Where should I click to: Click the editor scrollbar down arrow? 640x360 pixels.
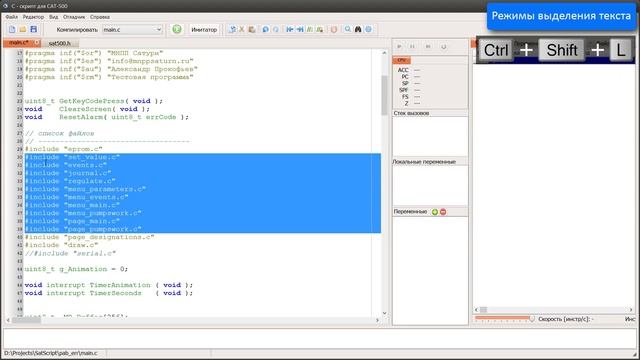[384, 313]
